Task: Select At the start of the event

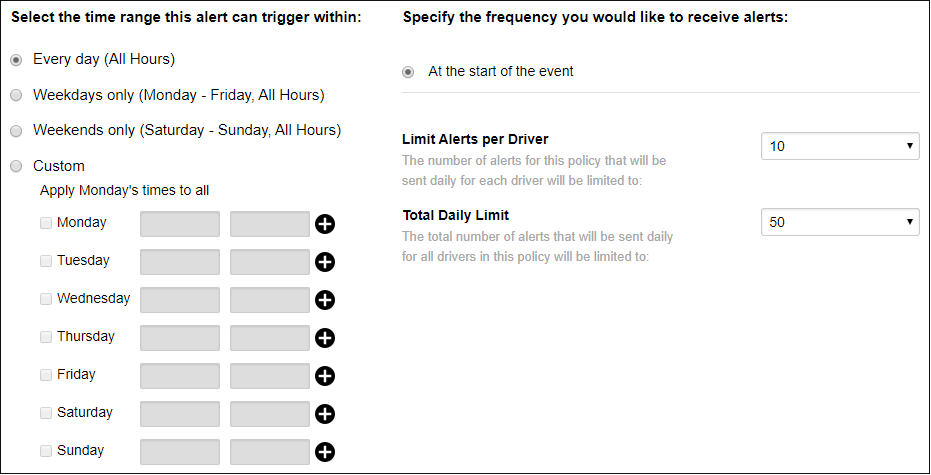Action: (408, 72)
